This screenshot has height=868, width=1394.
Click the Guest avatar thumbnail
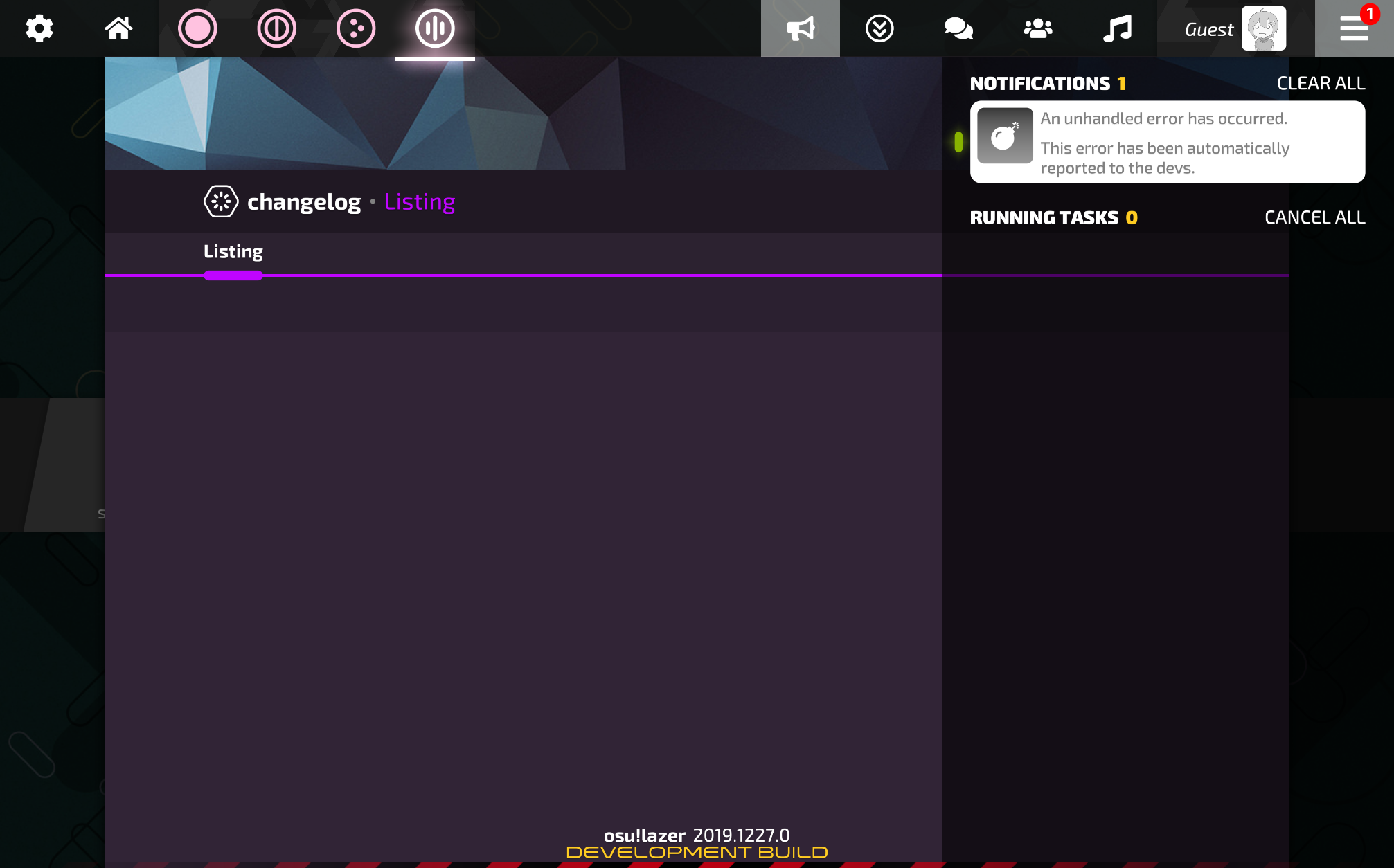tap(1264, 28)
